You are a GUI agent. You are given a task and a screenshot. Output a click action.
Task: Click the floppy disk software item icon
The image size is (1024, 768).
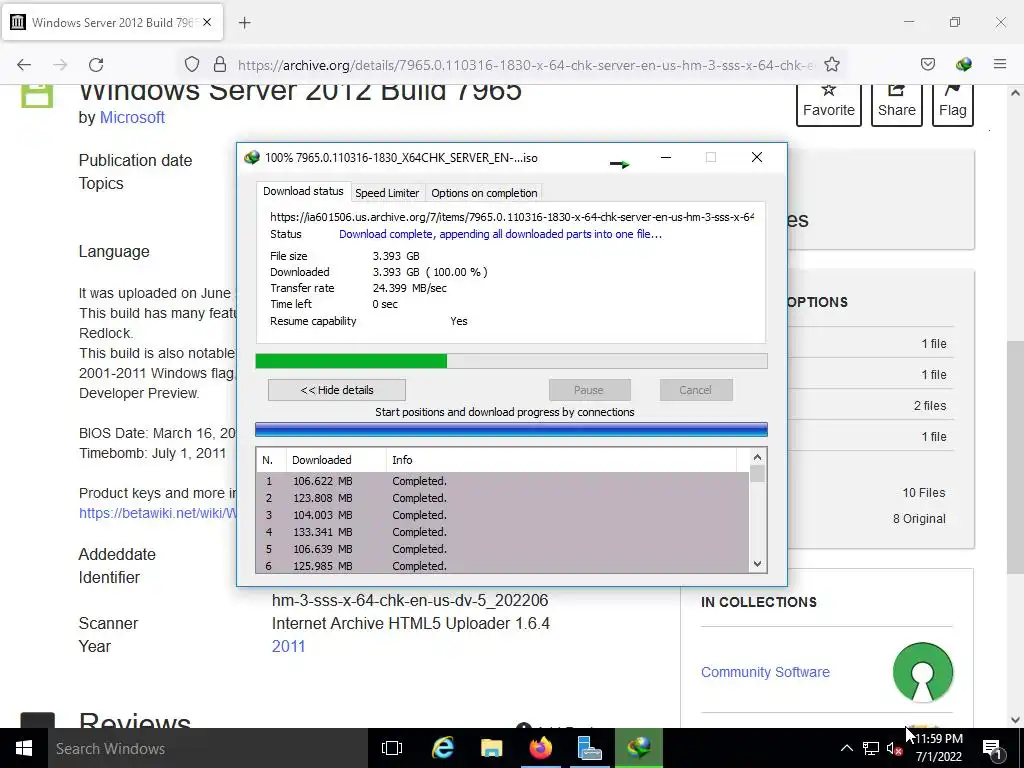coord(37,95)
